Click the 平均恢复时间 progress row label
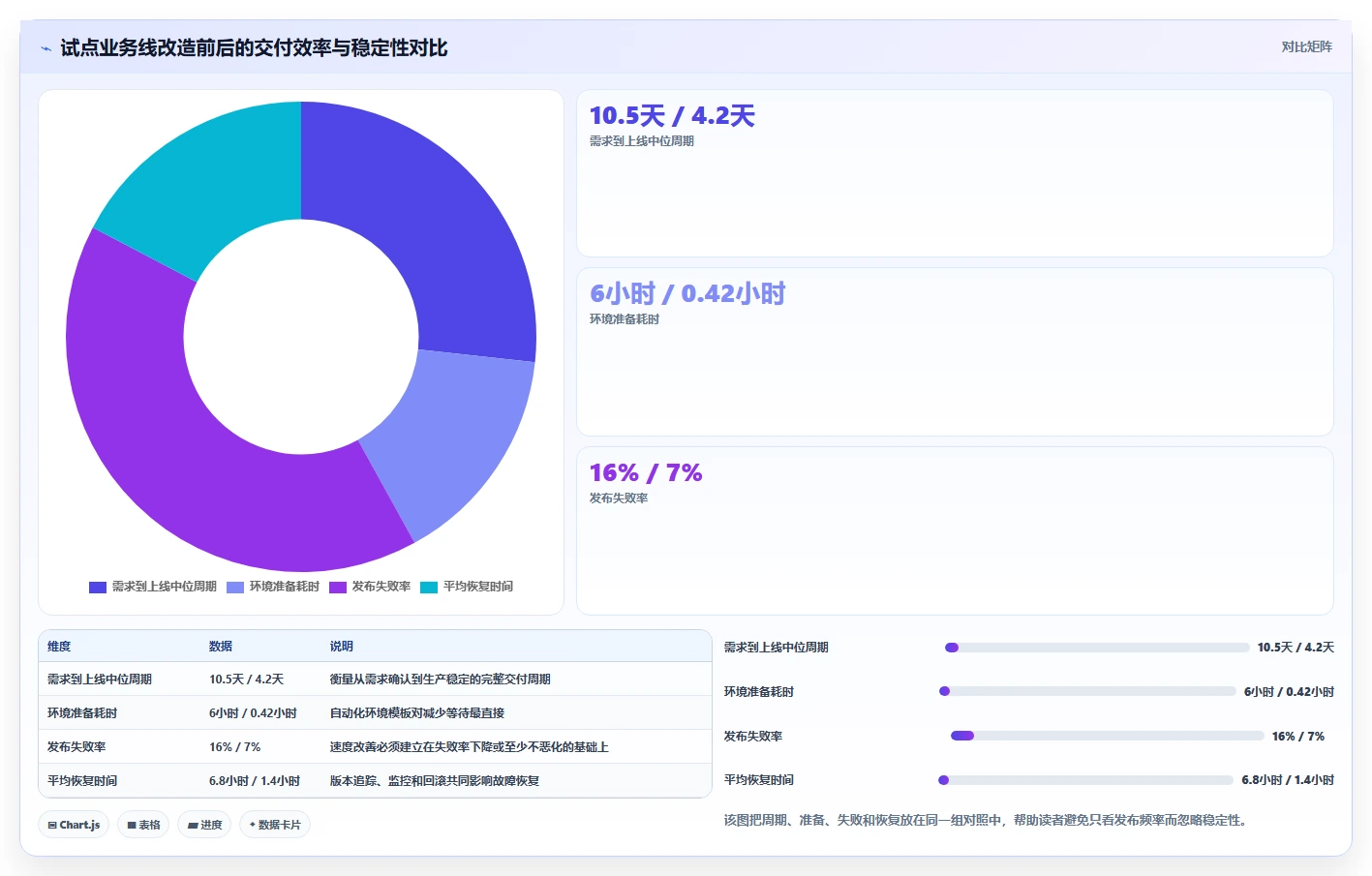Screen dimensions: 1372x876 click(x=759, y=780)
